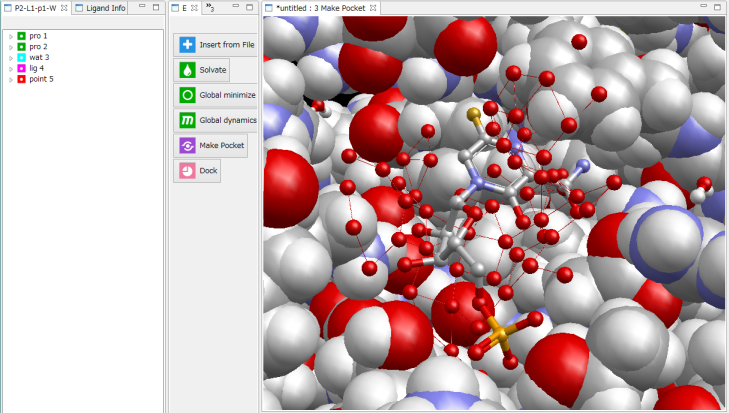
Task: Minimize the E tools panel
Action: [x=236, y=7]
